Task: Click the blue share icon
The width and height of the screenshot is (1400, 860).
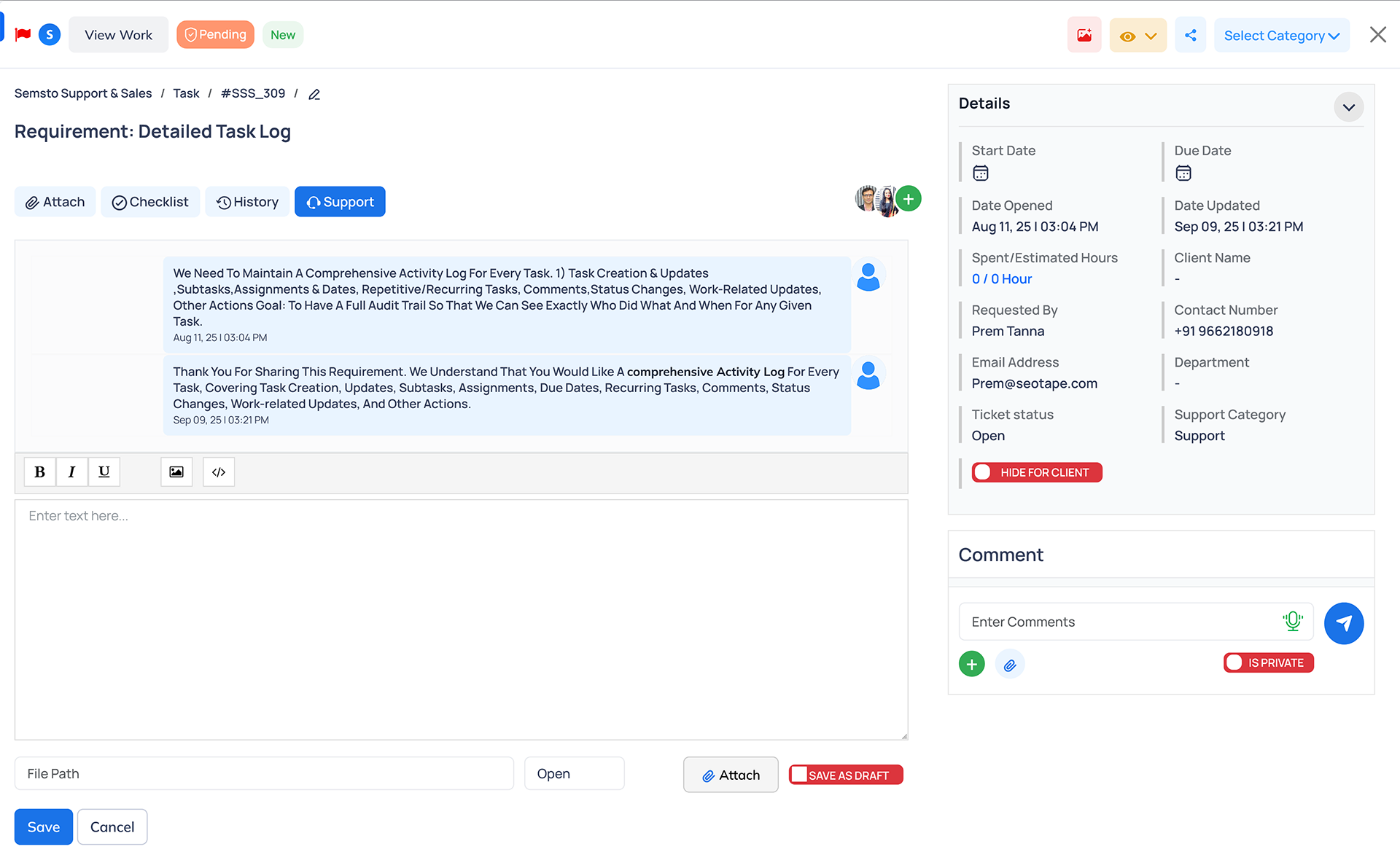Action: pyautogui.click(x=1190, y=35)
